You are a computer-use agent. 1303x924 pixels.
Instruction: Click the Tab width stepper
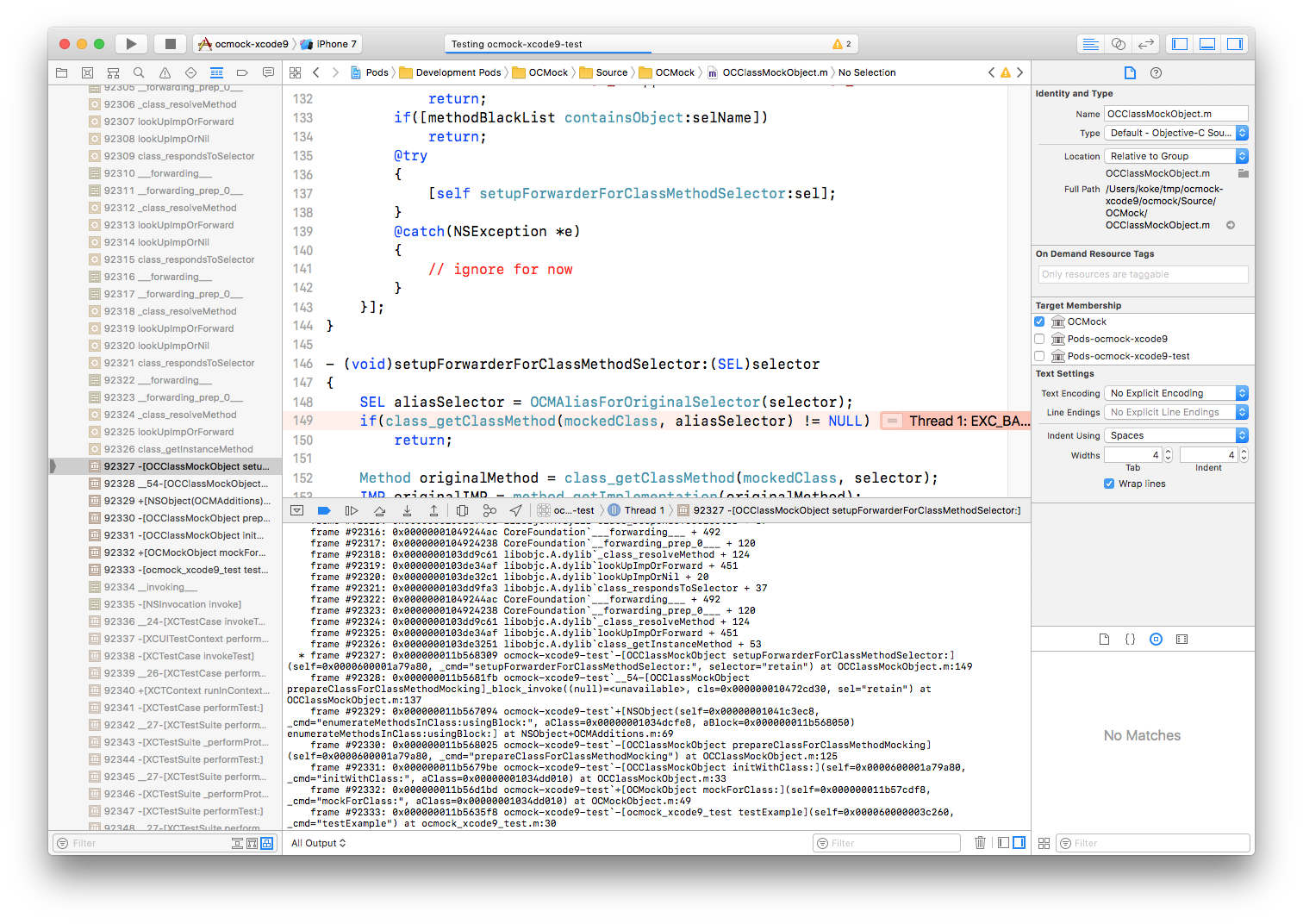[1169, 455]
